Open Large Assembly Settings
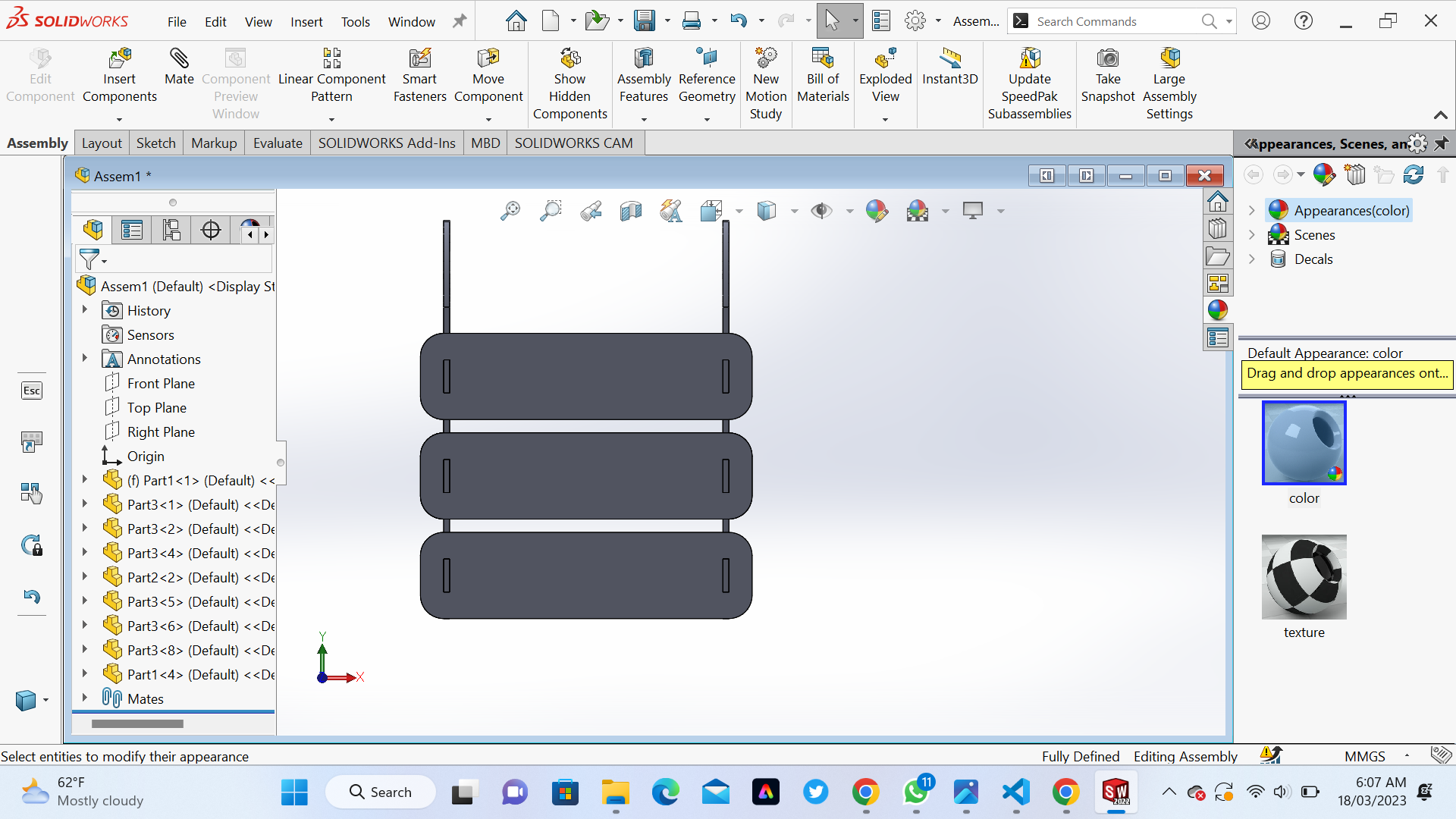The height and width of the screenshot is (819, 1456). [1169, 83]
